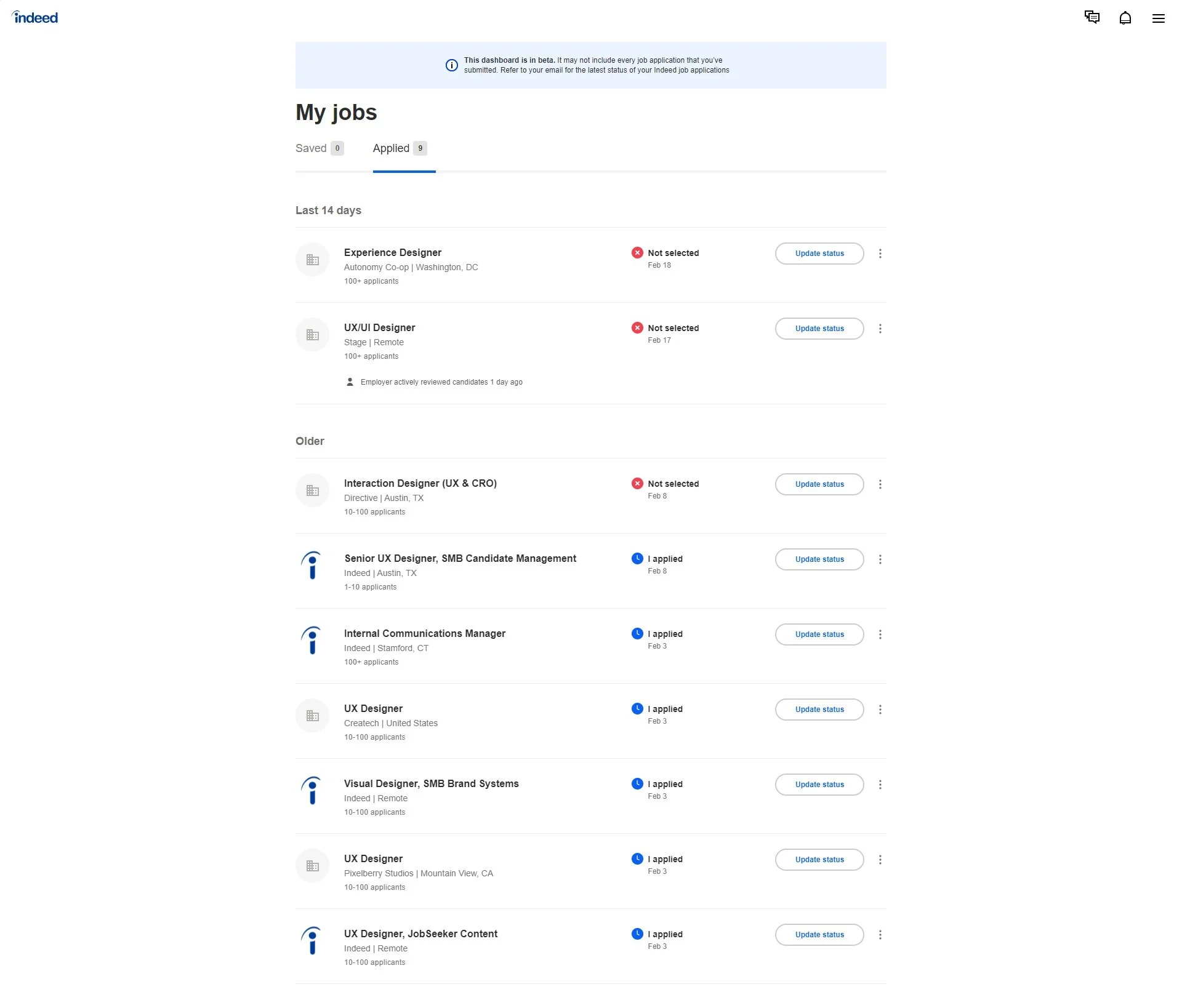1182x1008 pixels.
Task: Open the notifications bell
Action: click(1125, 18)
